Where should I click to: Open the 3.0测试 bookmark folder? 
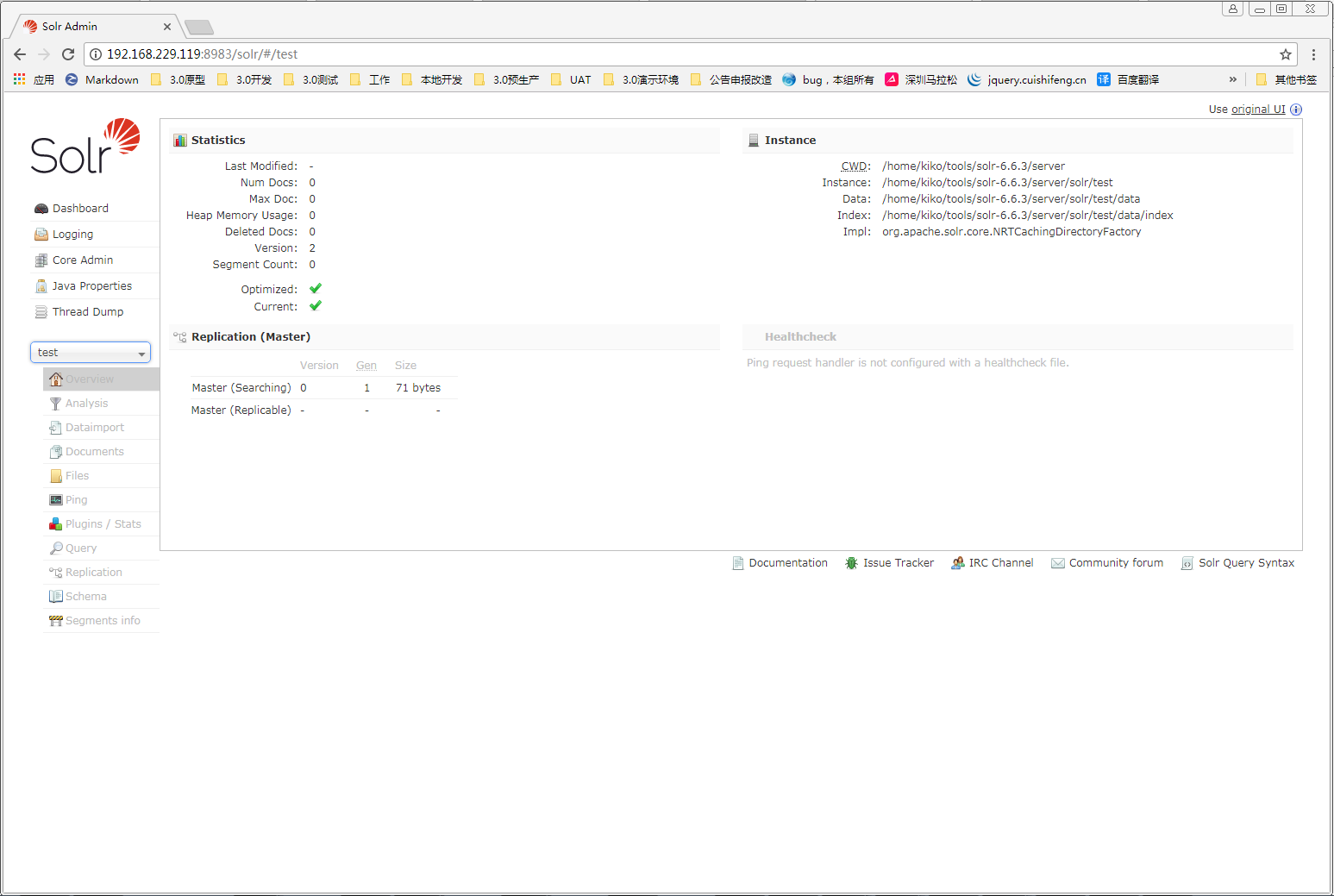point(310,79)
